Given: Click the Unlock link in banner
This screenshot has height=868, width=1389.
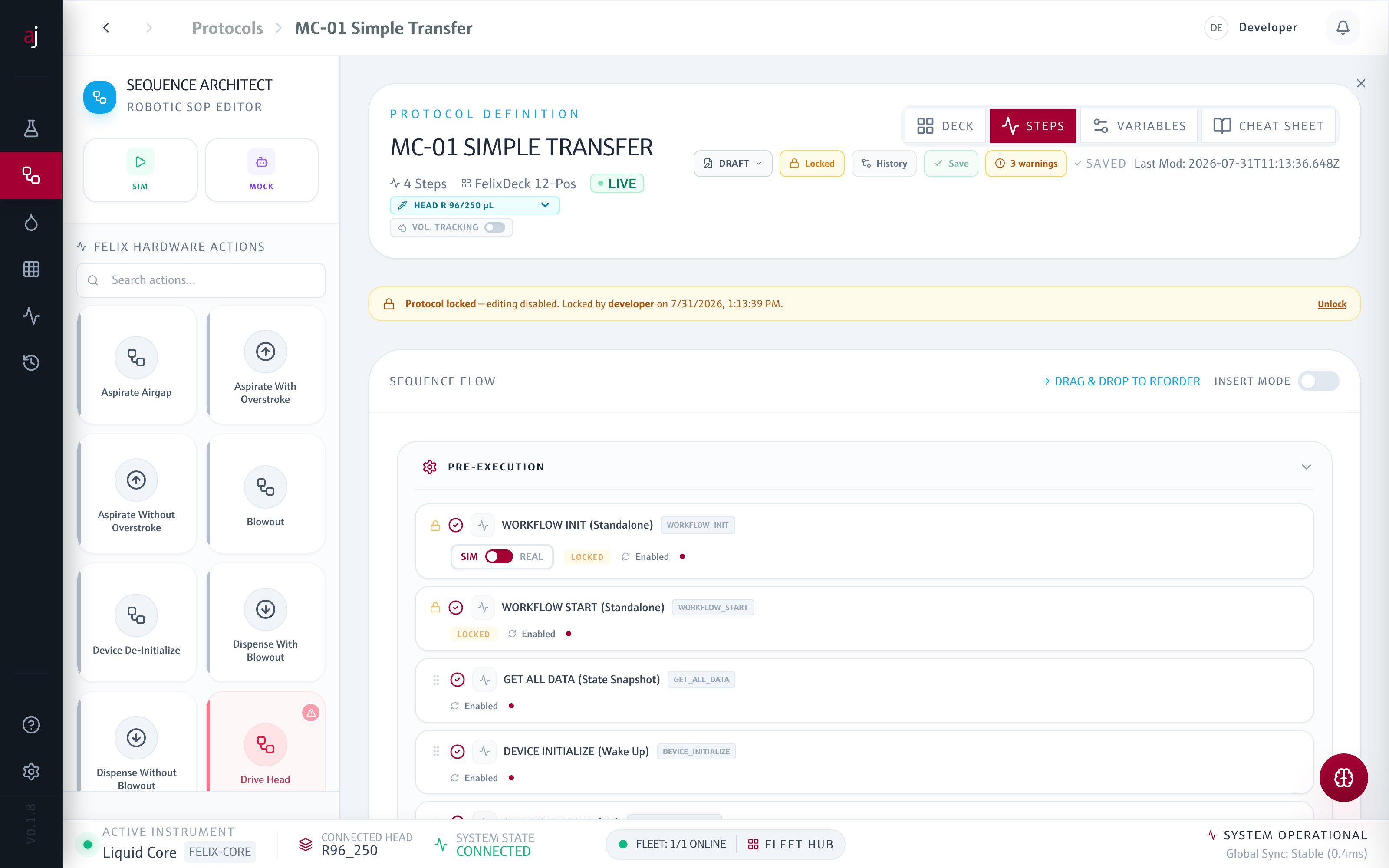Looking at the screenshot, I should [x=1332, y=304].
